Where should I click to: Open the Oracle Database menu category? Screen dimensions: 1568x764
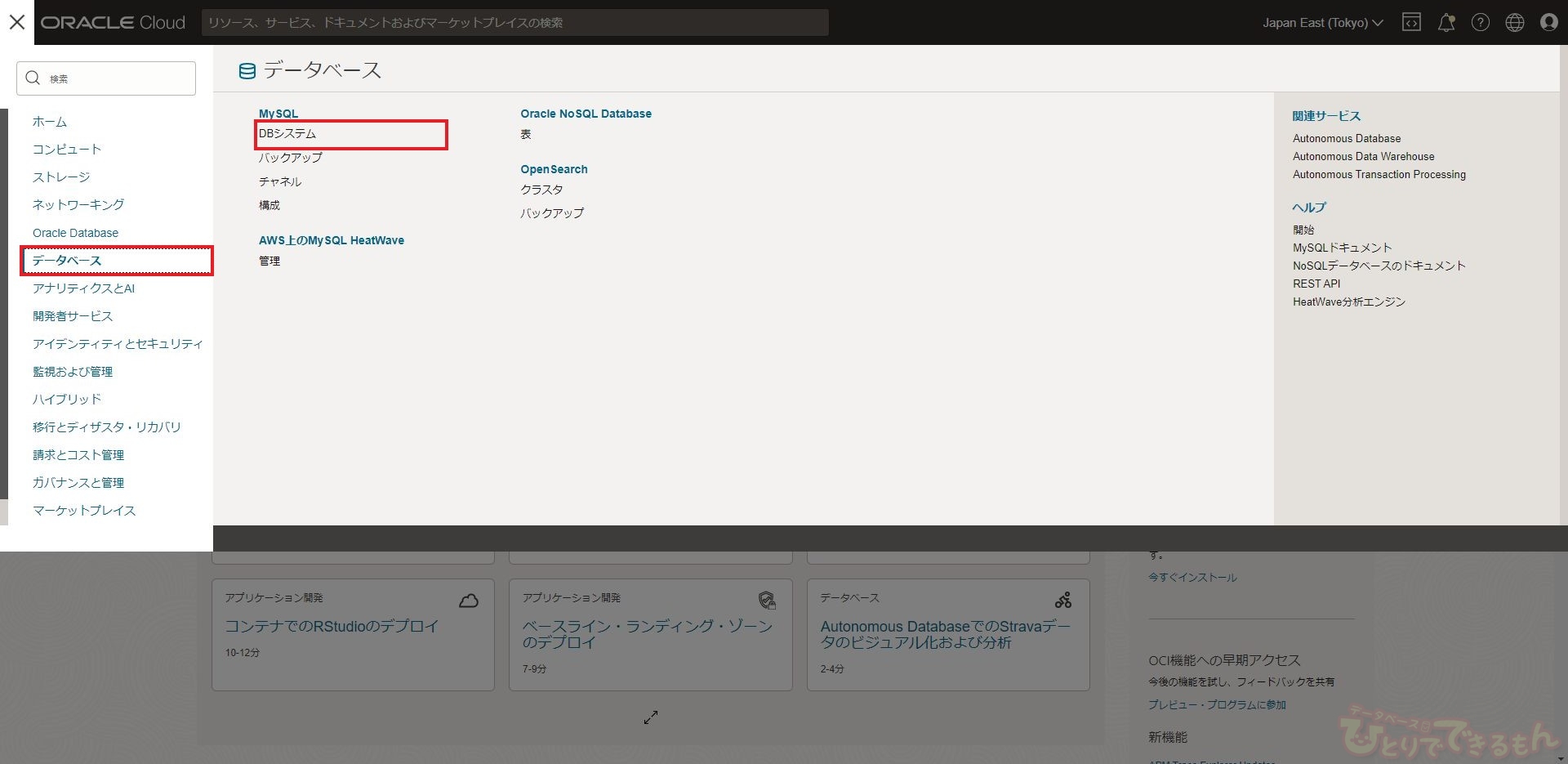[75, 233]
